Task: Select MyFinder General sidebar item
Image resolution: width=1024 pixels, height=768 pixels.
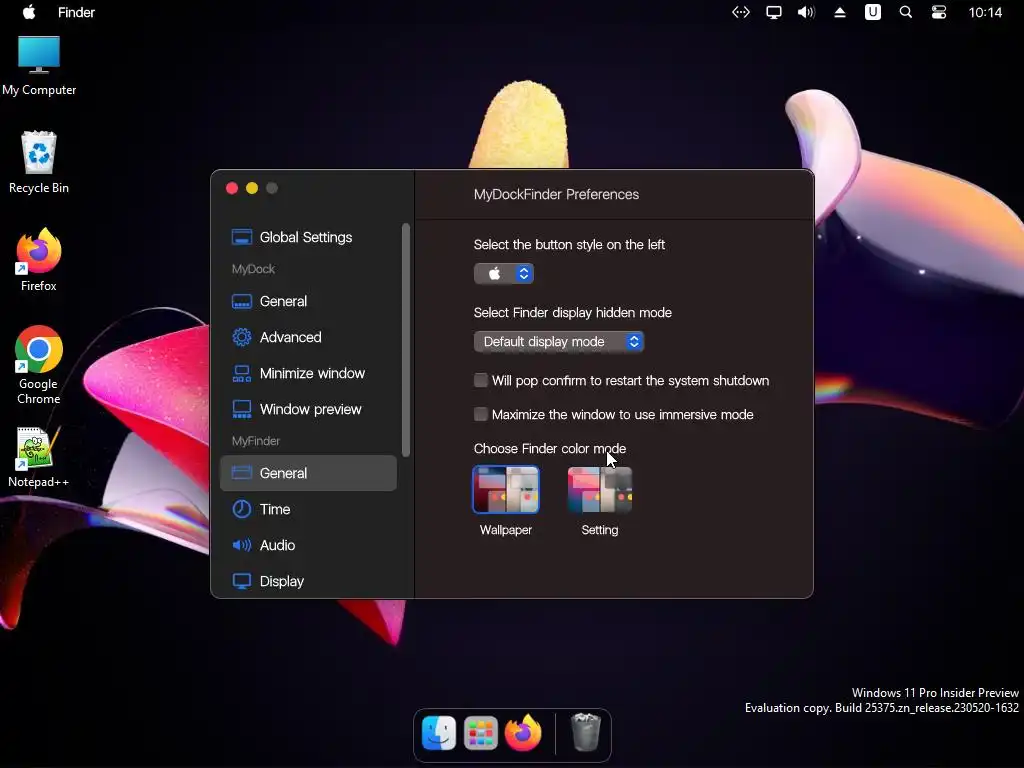Action: tap(308, 473)
